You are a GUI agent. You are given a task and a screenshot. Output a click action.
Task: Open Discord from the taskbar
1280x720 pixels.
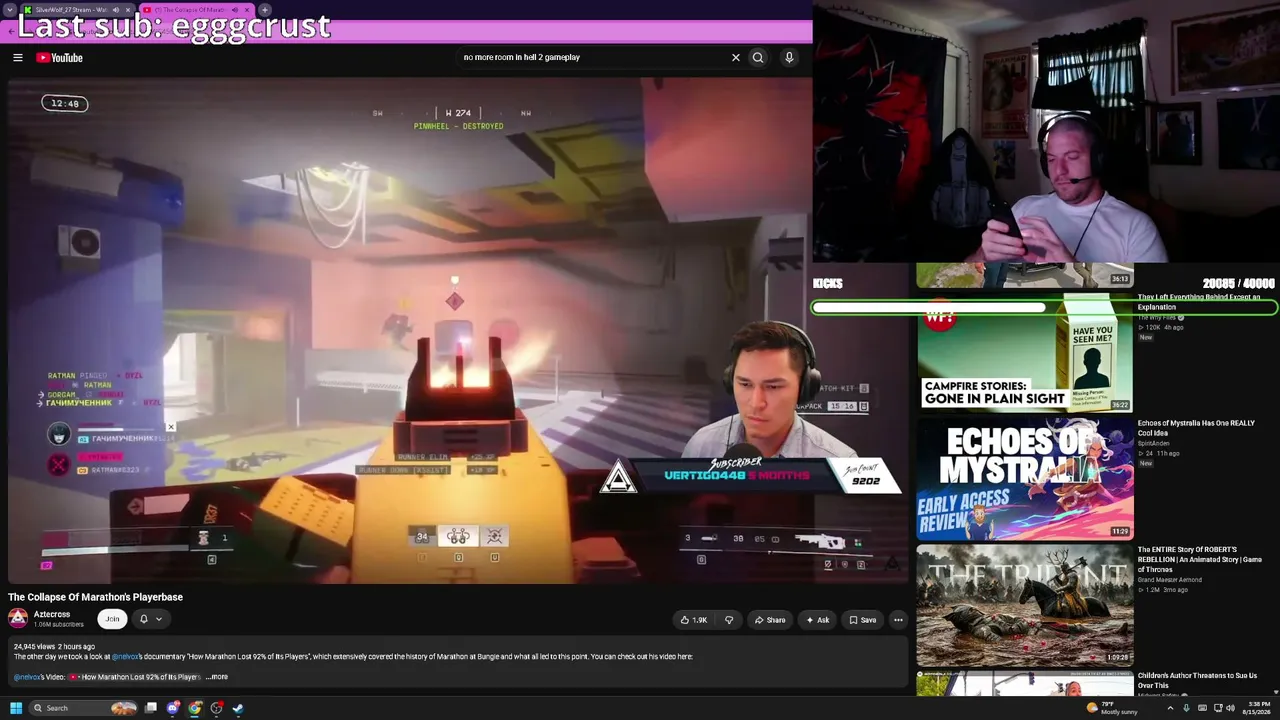[173, 708]
